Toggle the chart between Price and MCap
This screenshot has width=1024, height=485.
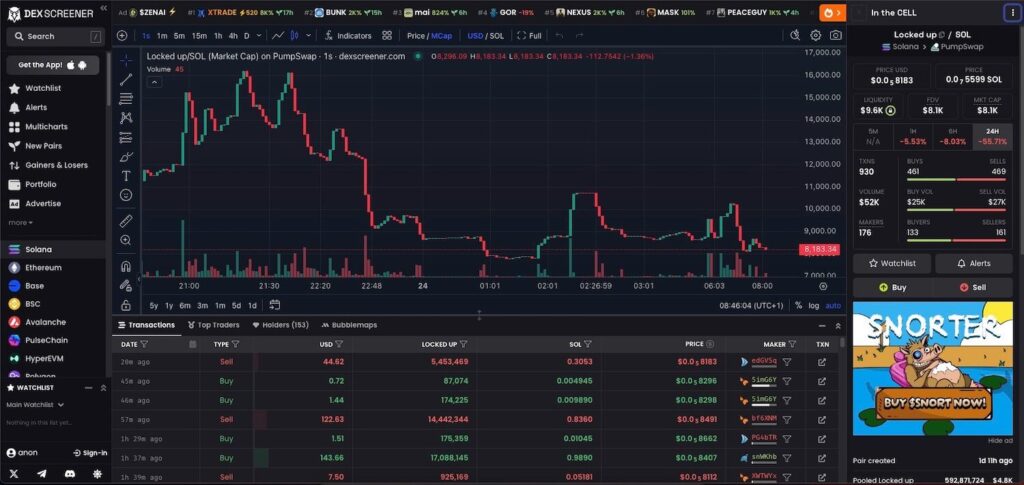429,36
